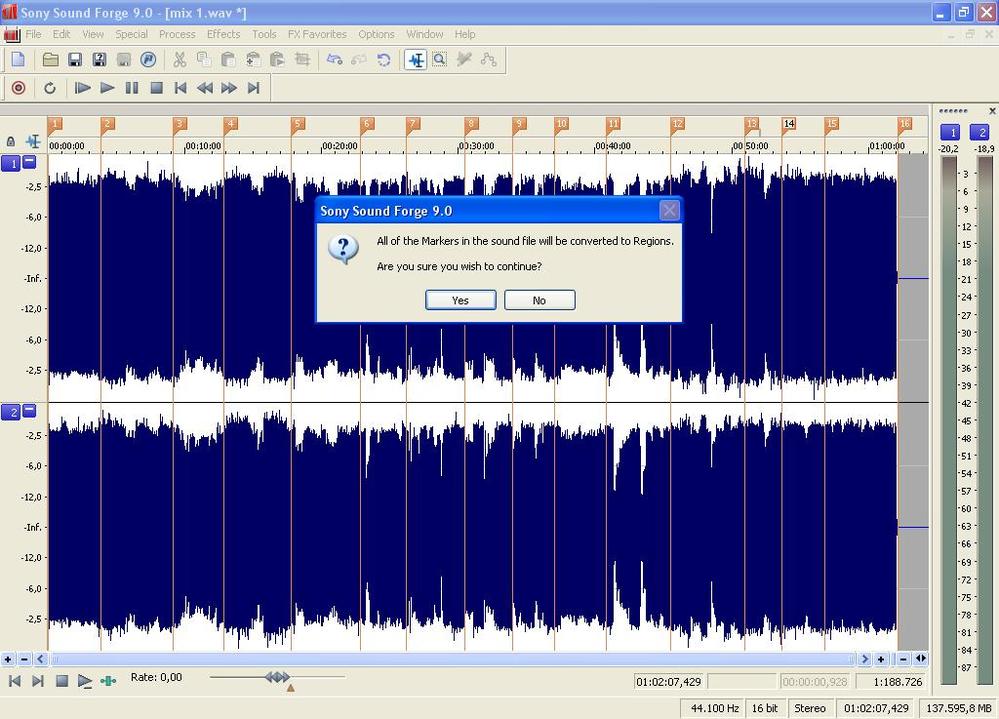Open a file with the folder icon
This screenshot has height=719, width=999.
coord(50,60)
